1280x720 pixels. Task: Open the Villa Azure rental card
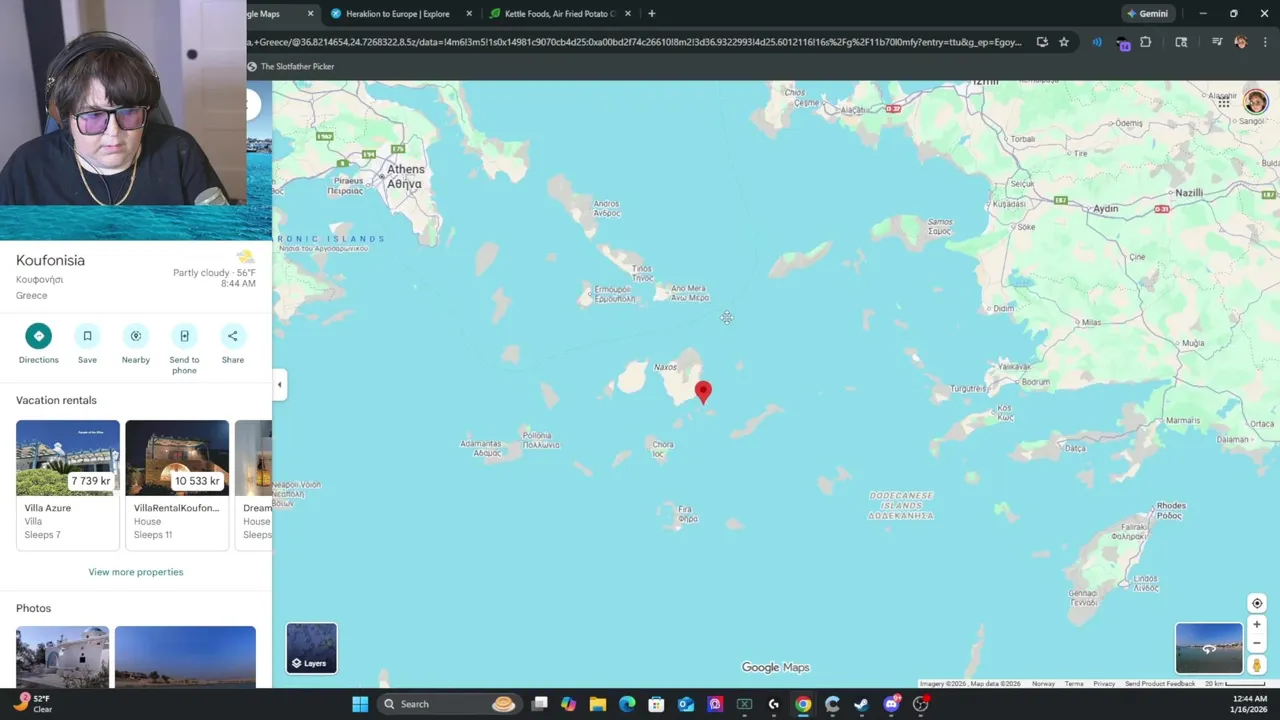click(x=68, y=484)
